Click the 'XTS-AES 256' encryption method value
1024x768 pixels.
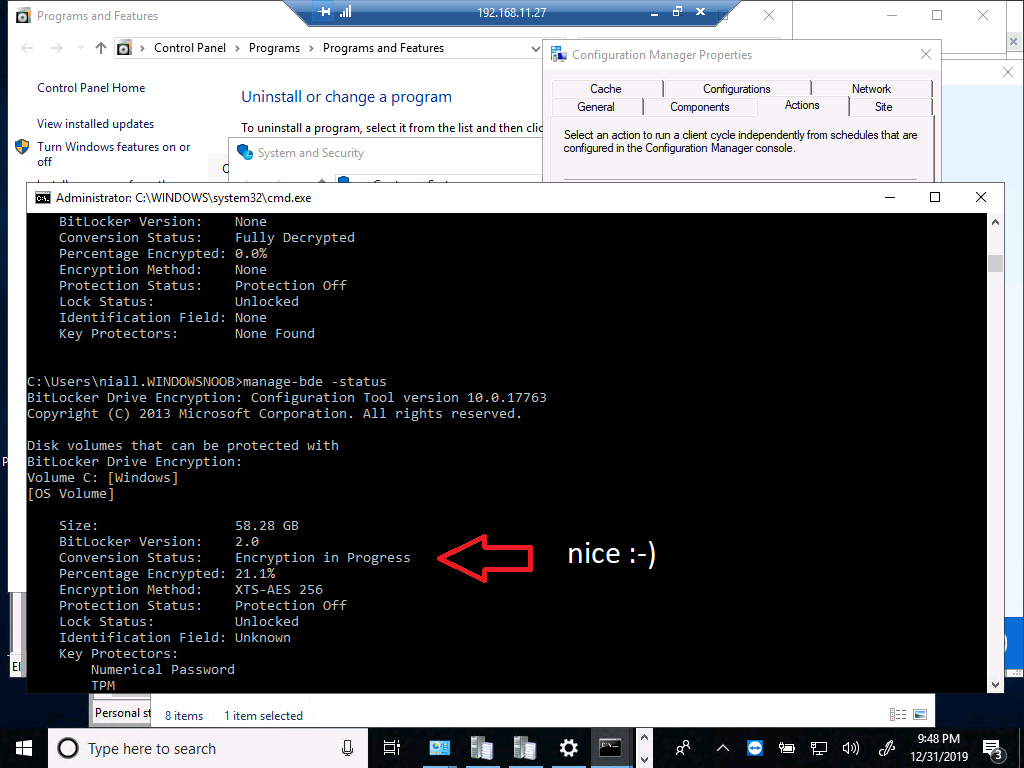coord(279,590)
